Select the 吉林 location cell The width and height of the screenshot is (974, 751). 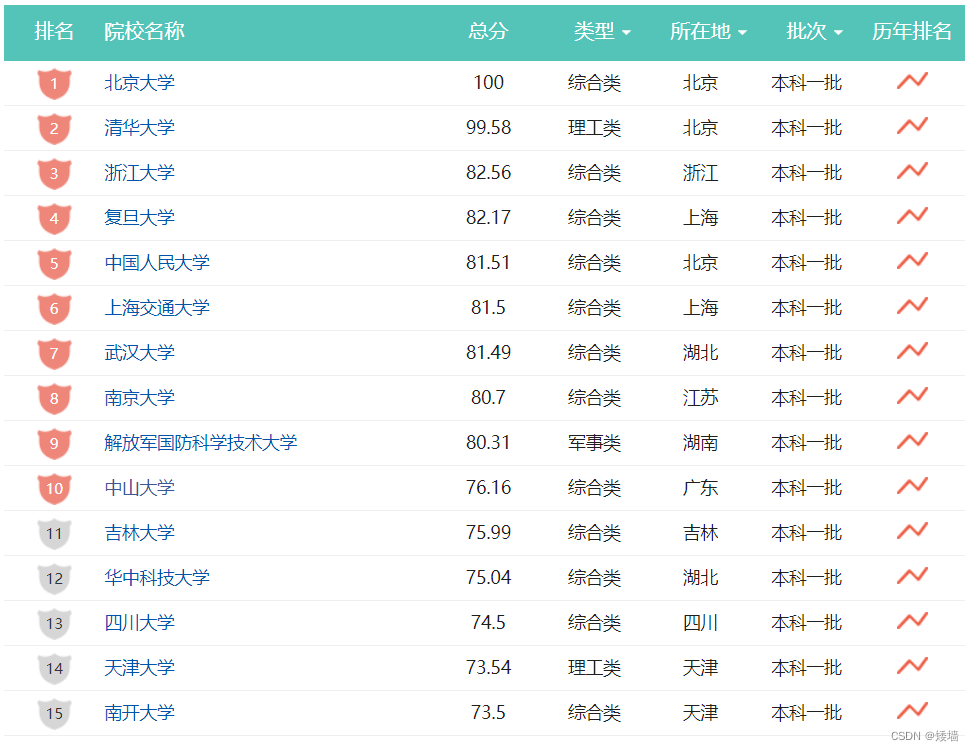pos(701,533)
